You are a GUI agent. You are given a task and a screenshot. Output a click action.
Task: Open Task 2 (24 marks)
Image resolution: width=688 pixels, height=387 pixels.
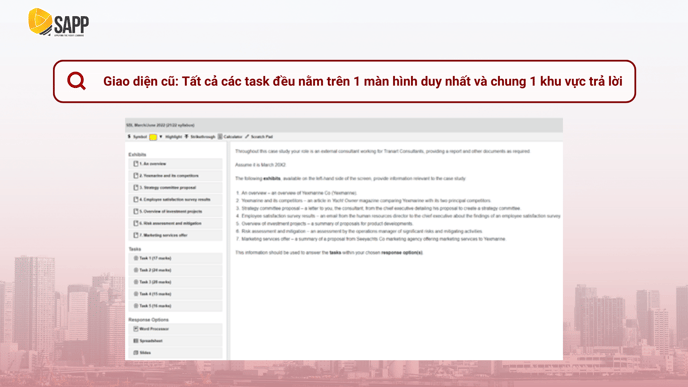pos(176,270)
